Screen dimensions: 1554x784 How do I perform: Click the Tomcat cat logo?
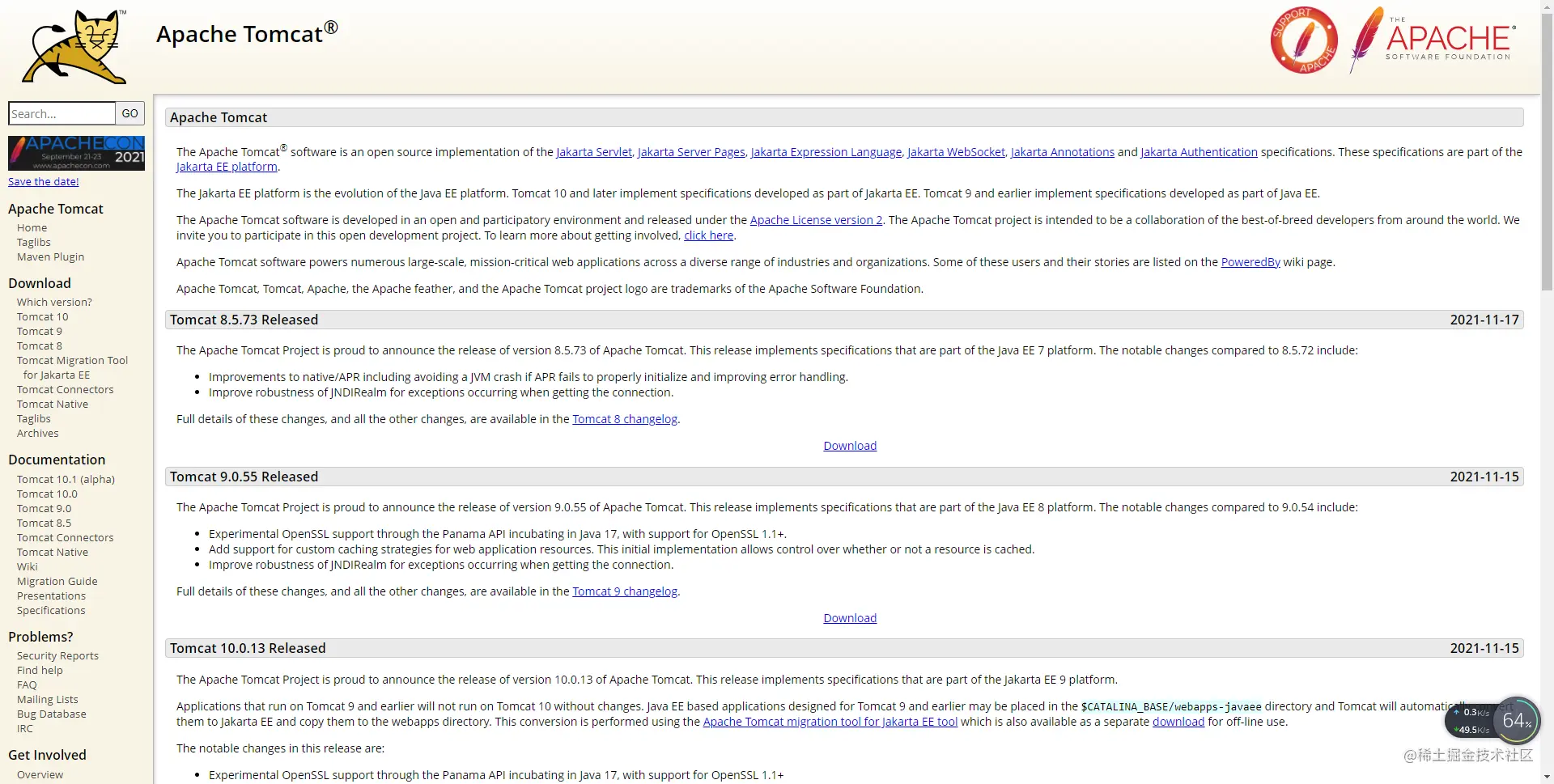pos(74,46)
